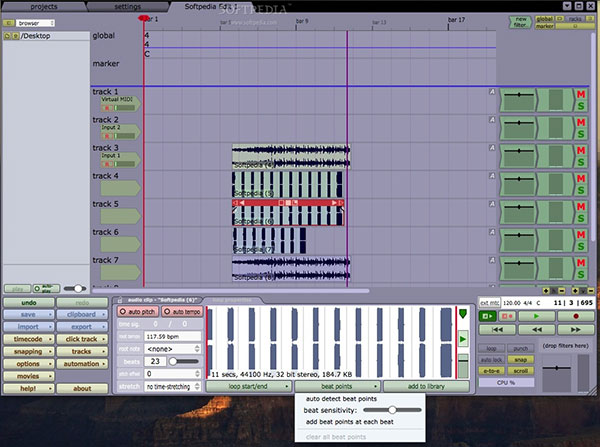The width and height of the screenshot is (600, 447).
Task: Open the loop start/end dropdown
Action: click(249, 387)
